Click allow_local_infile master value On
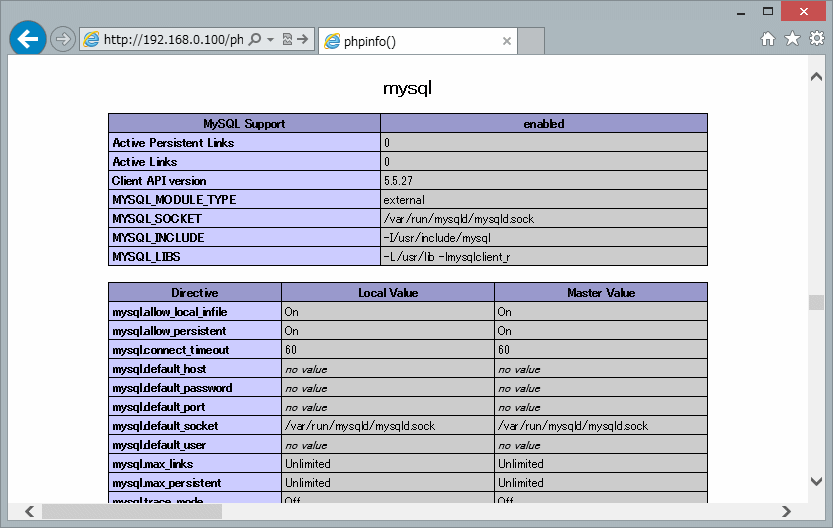The height and width of the screenshot is (528, 833). point(505,312)
